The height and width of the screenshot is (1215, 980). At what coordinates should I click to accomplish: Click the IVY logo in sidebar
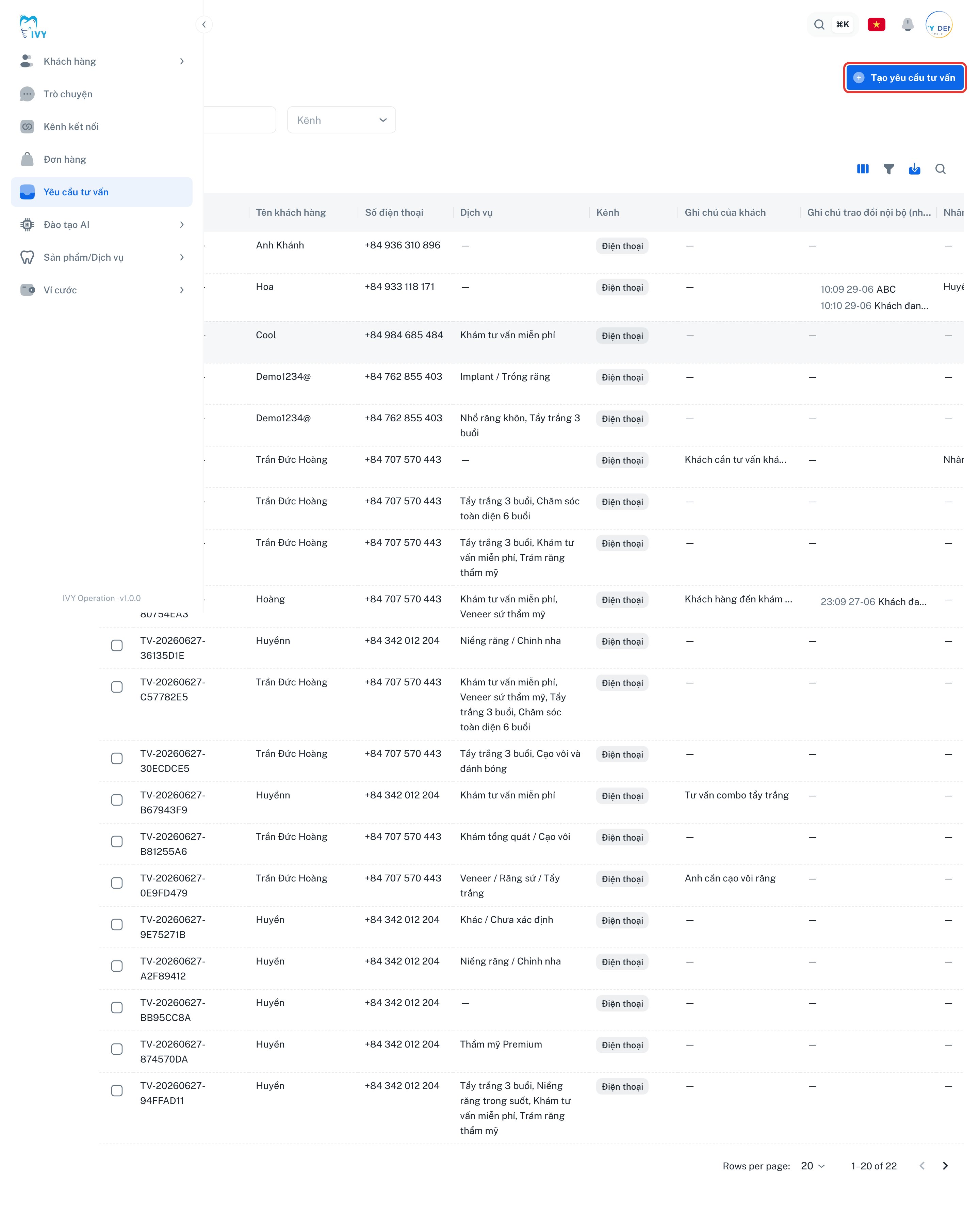tap(33, 26)
